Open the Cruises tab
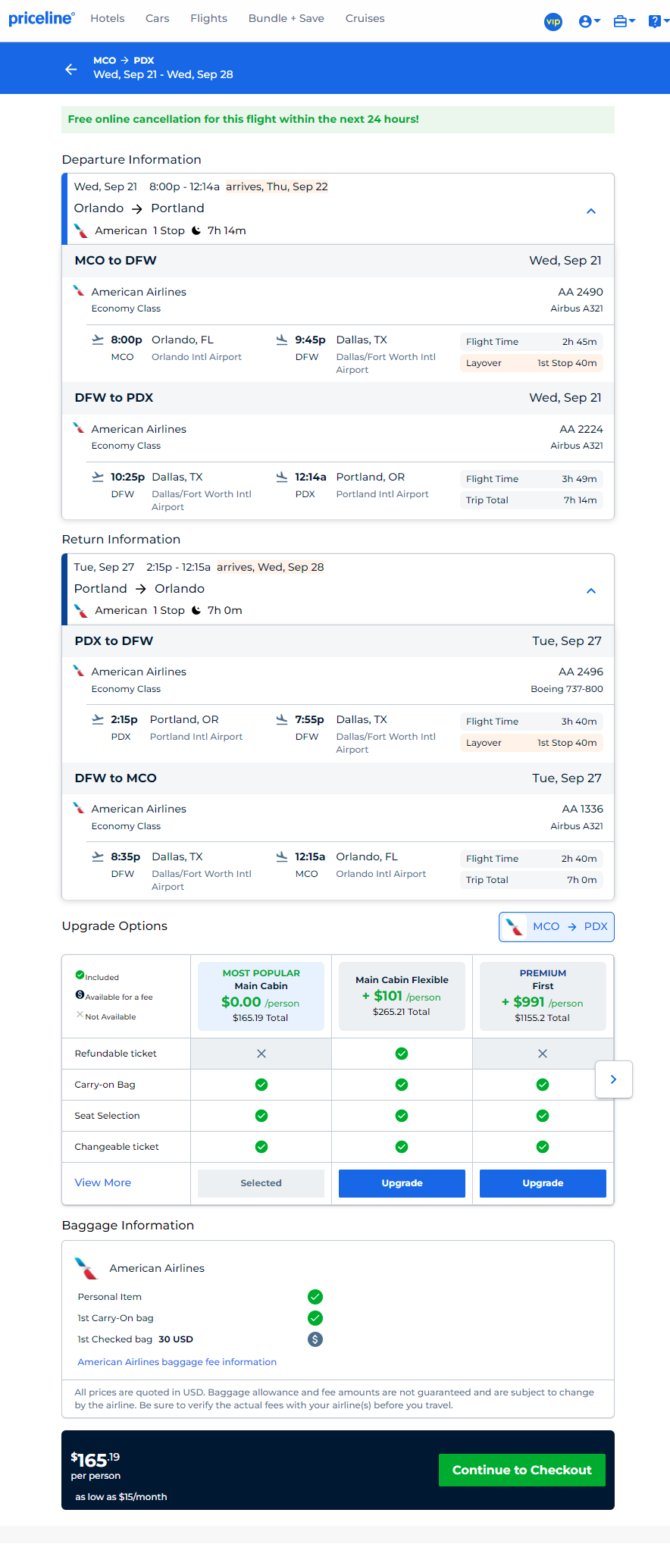Image resolution: width=670 pixels, height=1544 pixels. [x=365, y=18]
